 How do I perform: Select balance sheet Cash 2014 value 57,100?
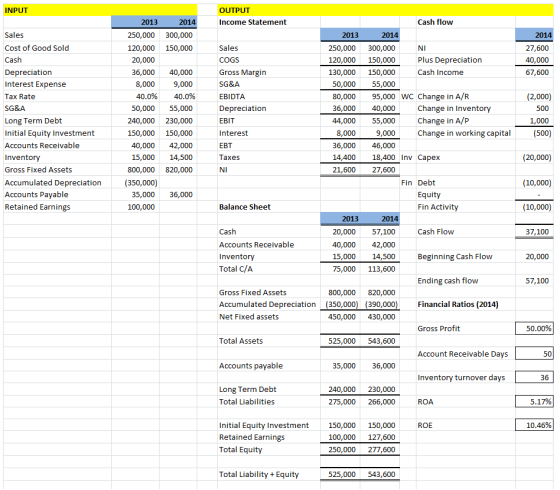[383, 232]
